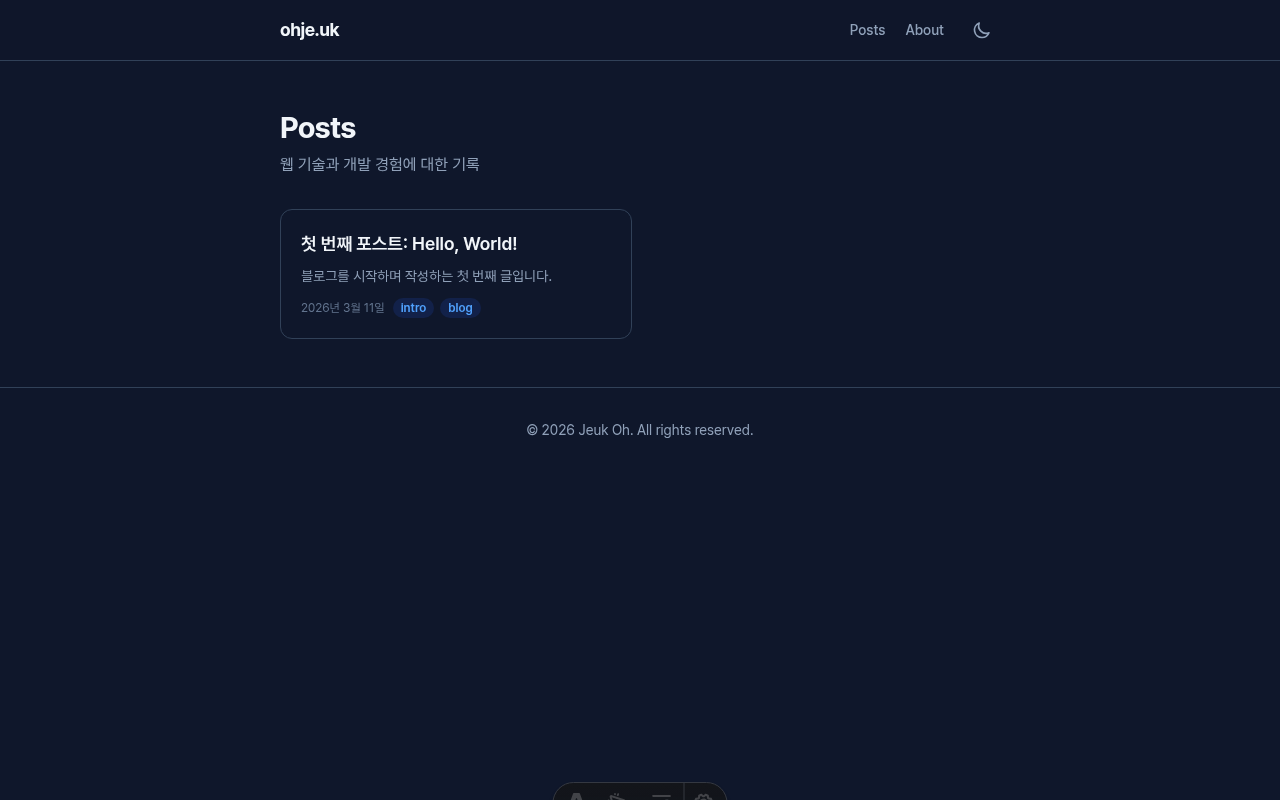The image size is (1280, 800).
Task: Open the About navigation link
Action: [924, 30]
